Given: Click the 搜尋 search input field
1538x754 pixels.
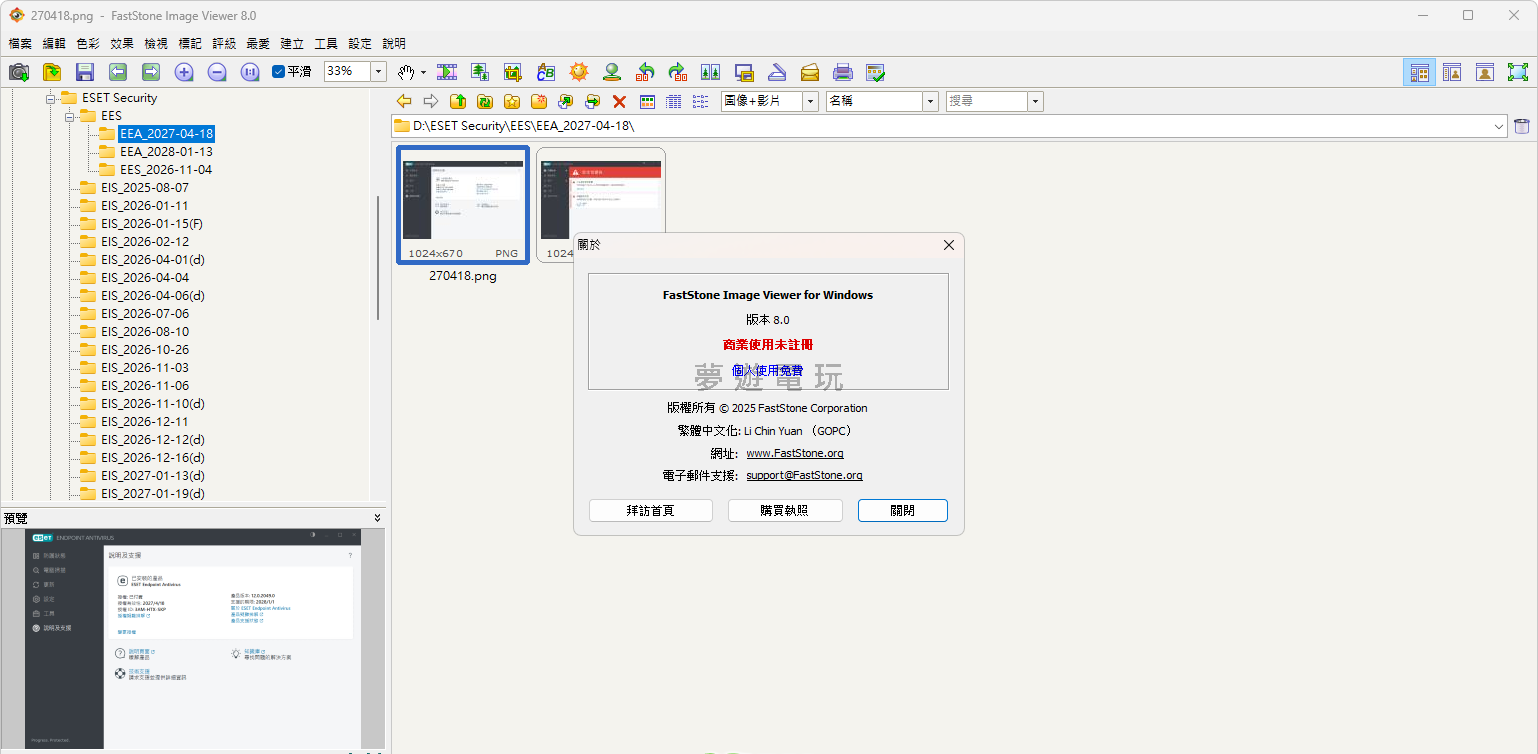Looking at the screenshot, I should coord(985,101).
